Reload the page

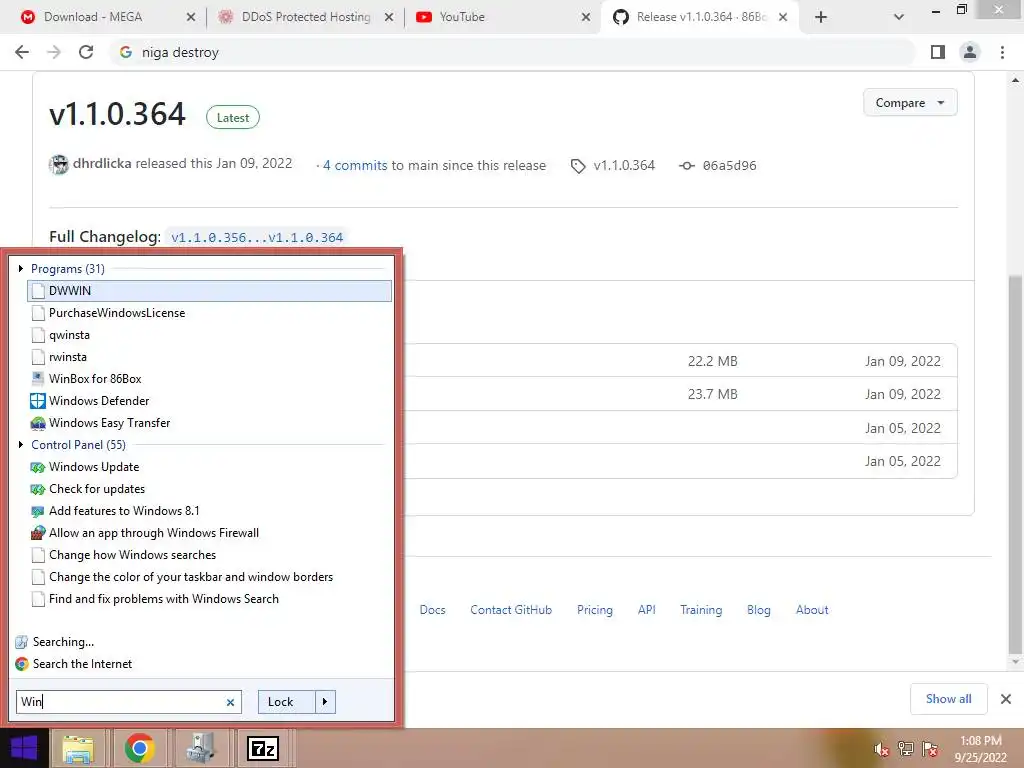[86, 52]
